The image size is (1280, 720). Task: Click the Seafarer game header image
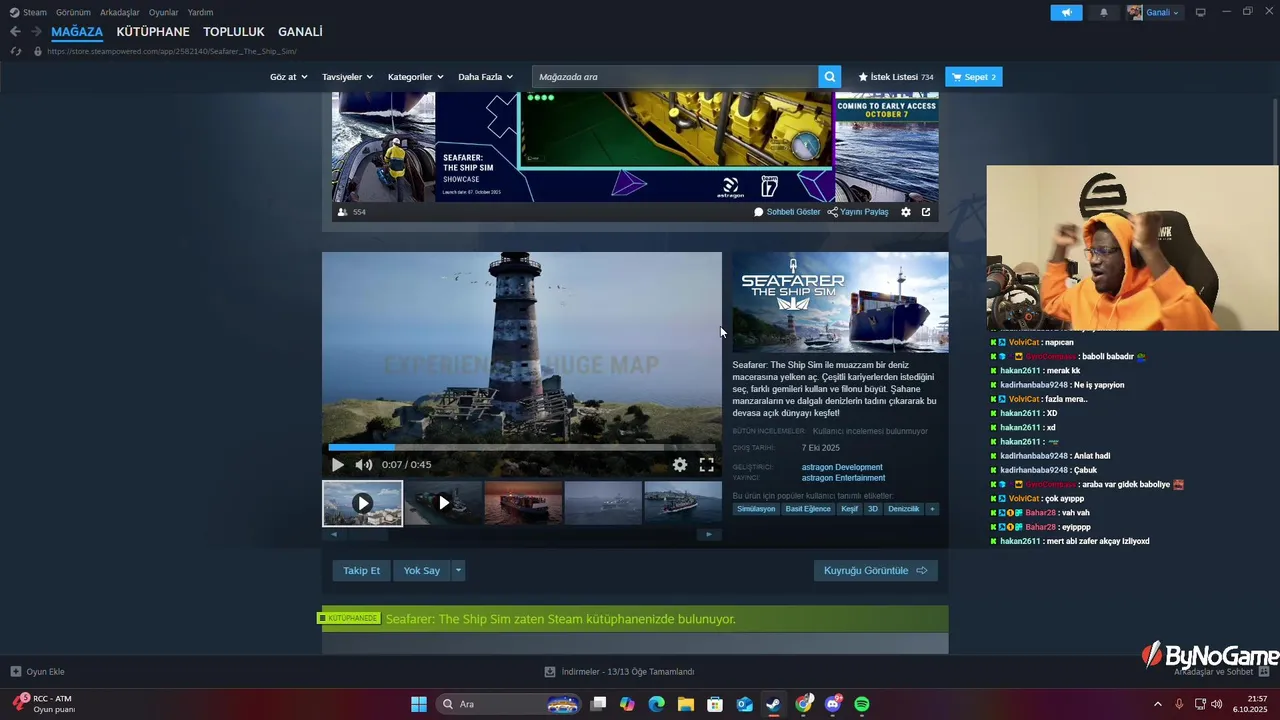[x=840, y=302]
